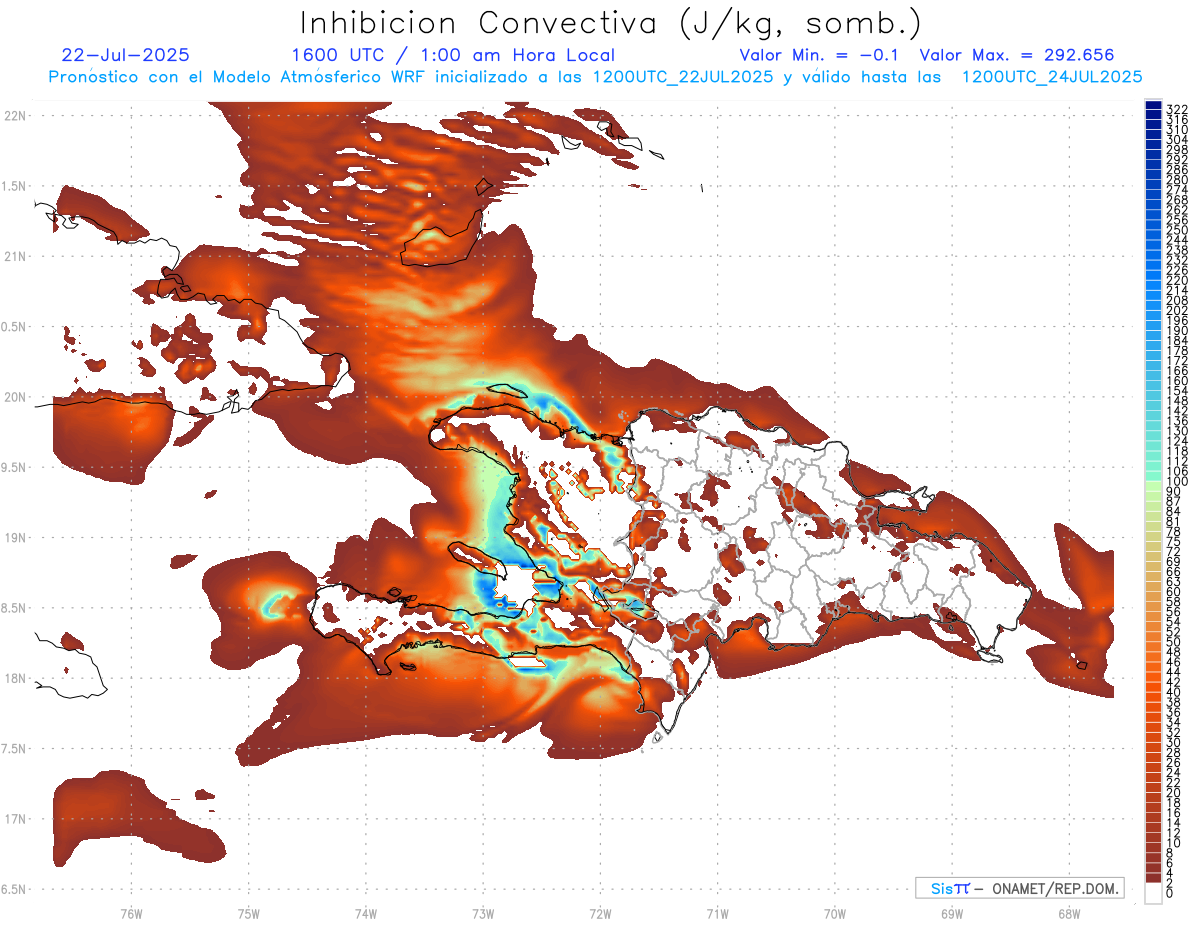Click the "20N" latitude label

15,397
